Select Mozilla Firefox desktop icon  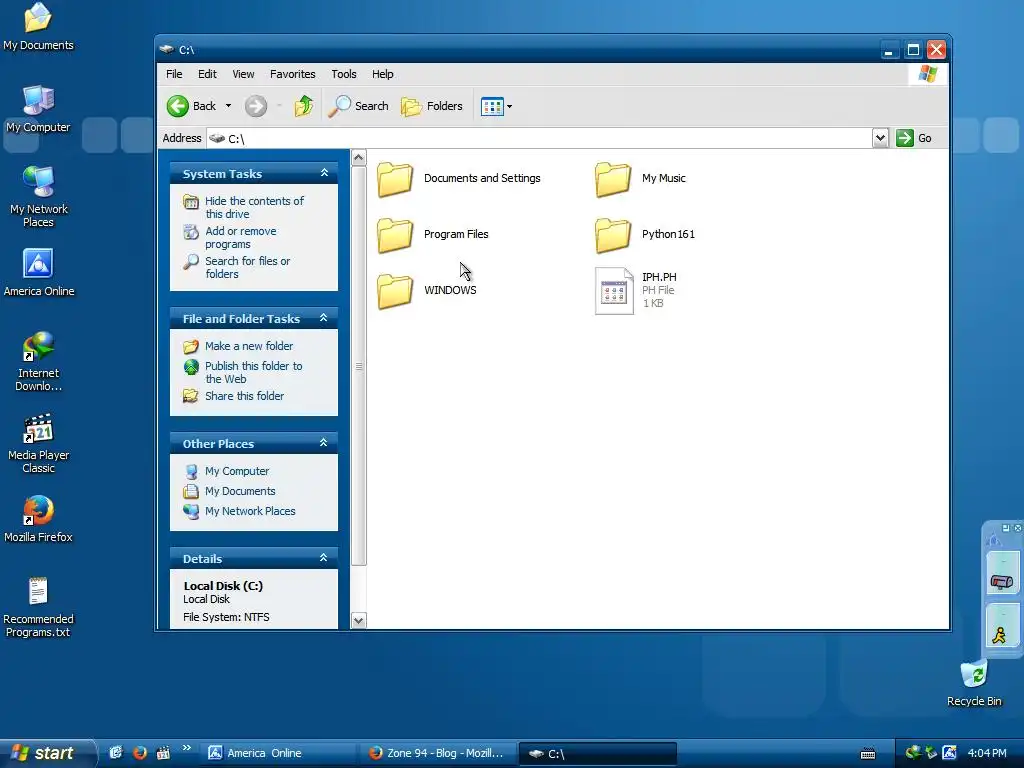point(39,519)
